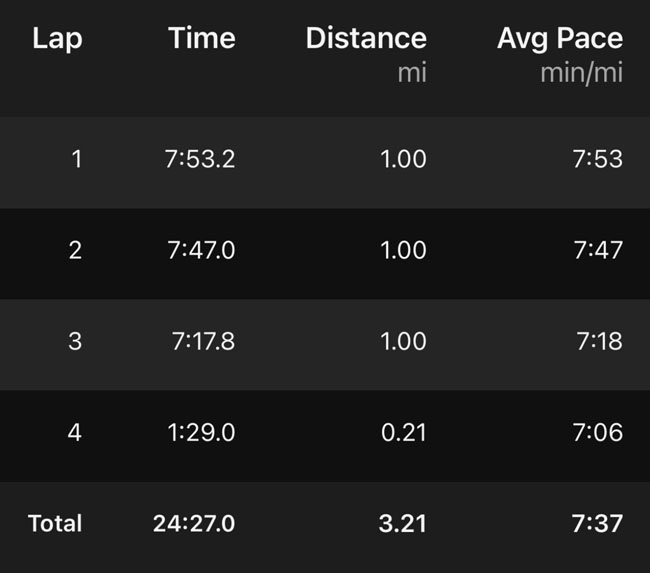Screen dimensions: 650x573
Task: Tap lap 4 distance 0.21
Action: [x=404, y=432]
